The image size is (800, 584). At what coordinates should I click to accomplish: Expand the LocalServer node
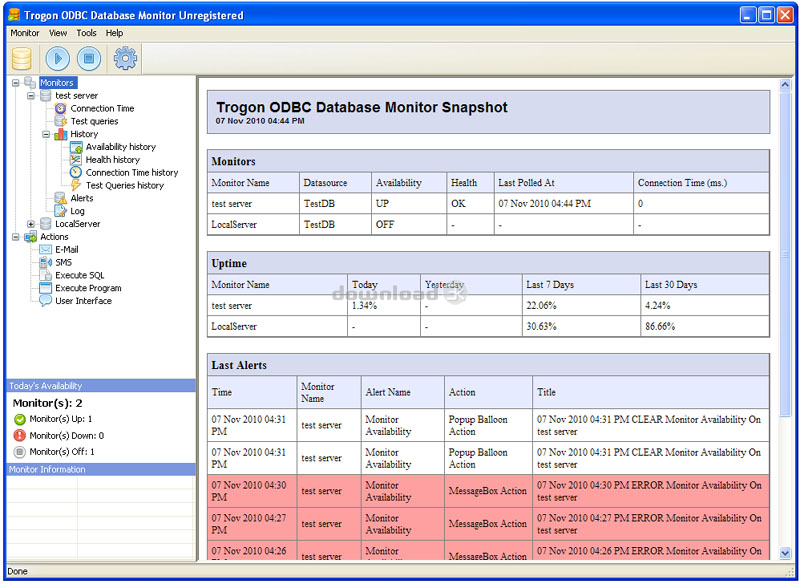(31, 224)
